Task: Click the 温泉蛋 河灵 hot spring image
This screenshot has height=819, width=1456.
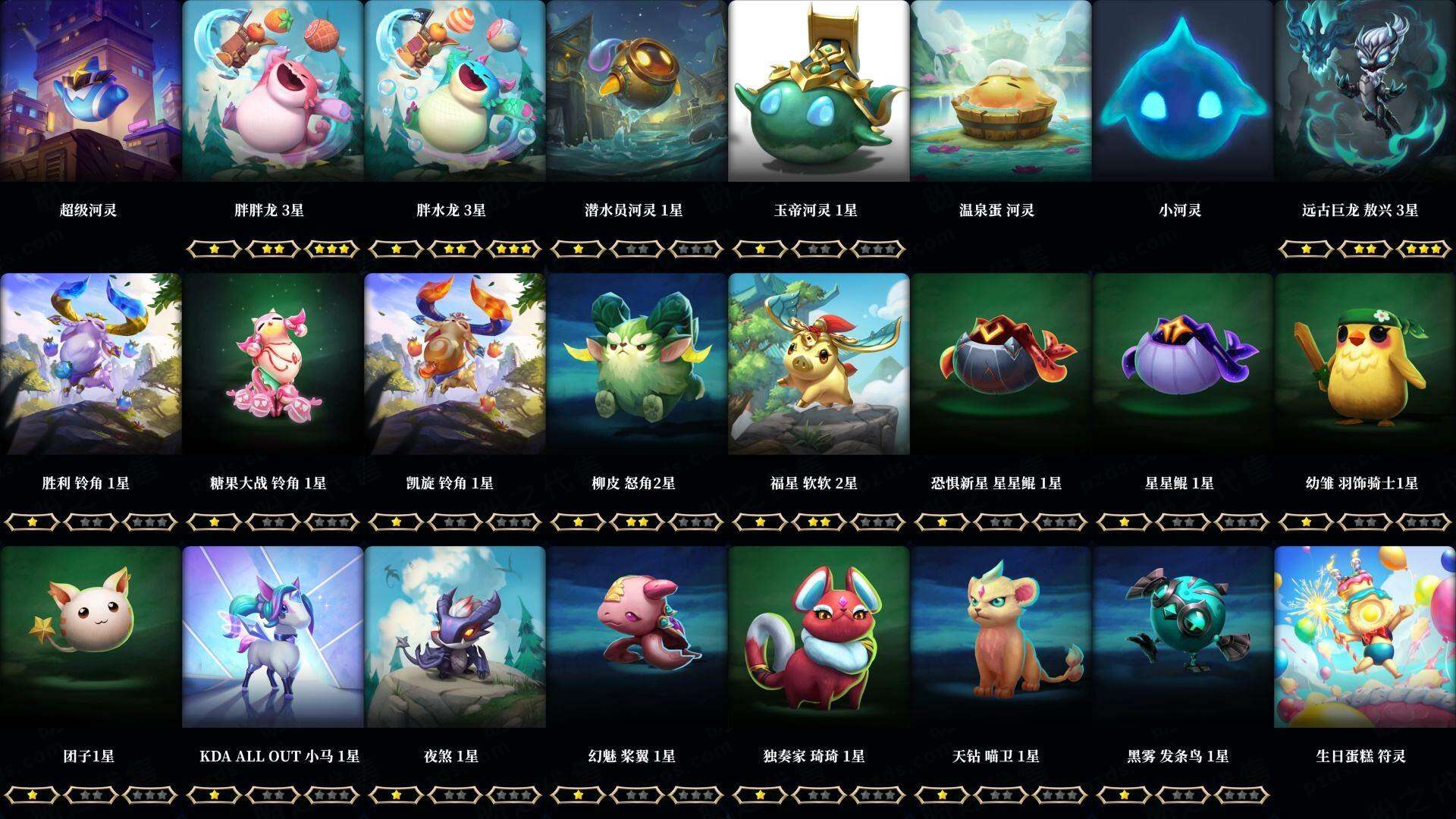Action: (x=1001, y=91)
